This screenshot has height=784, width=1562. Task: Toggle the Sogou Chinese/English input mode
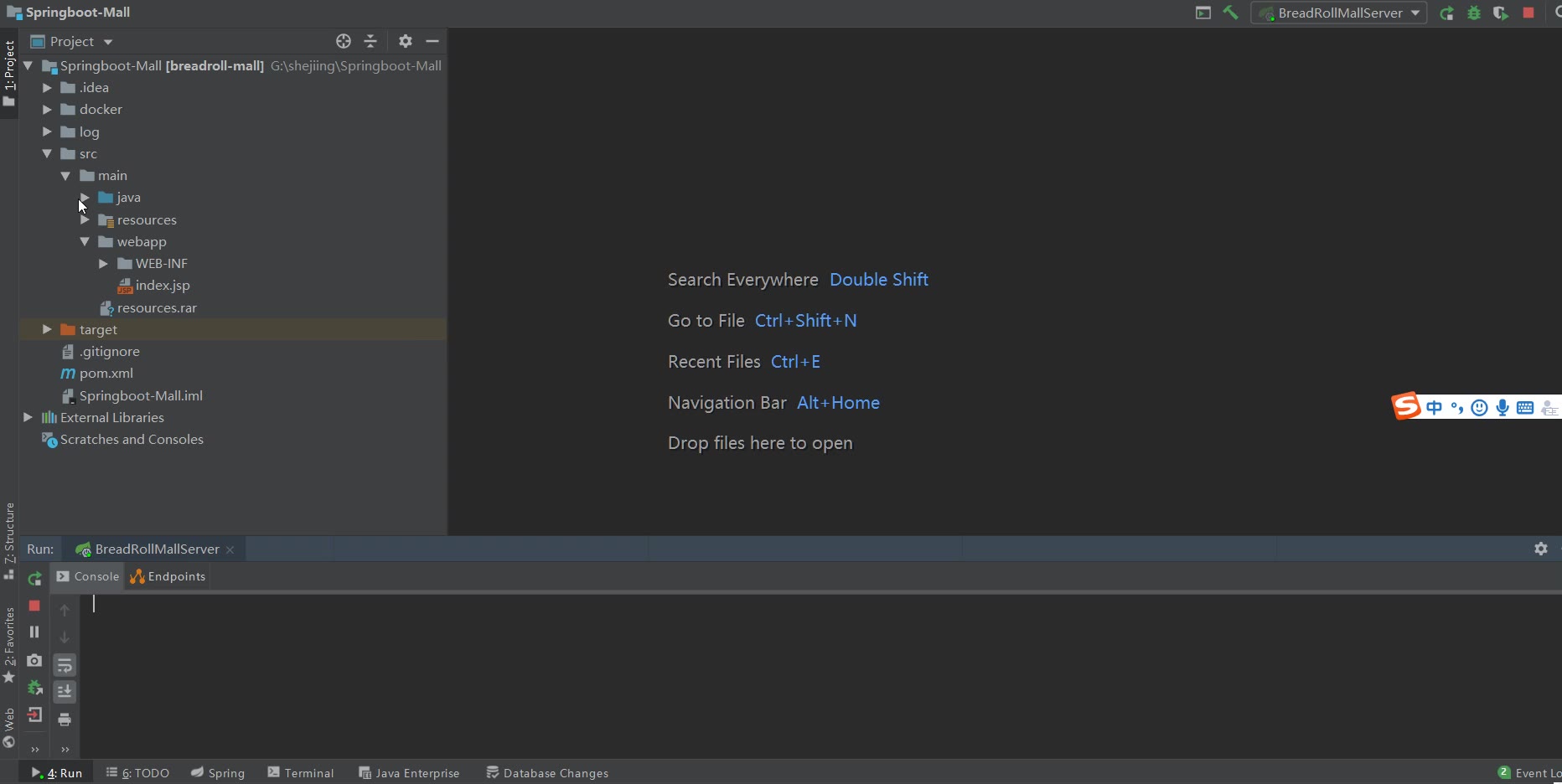[1434, 408]
